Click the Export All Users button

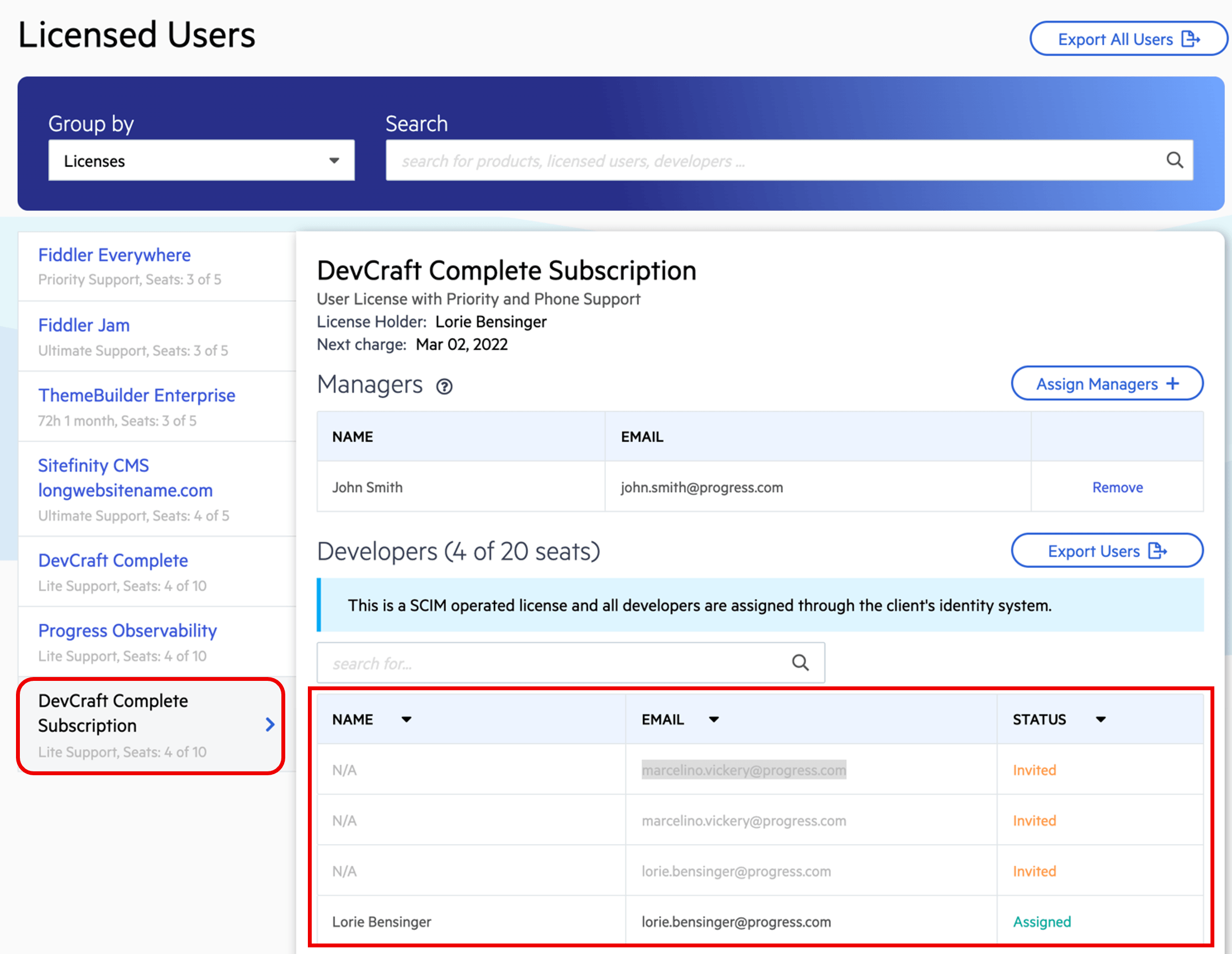point(1128,39)
